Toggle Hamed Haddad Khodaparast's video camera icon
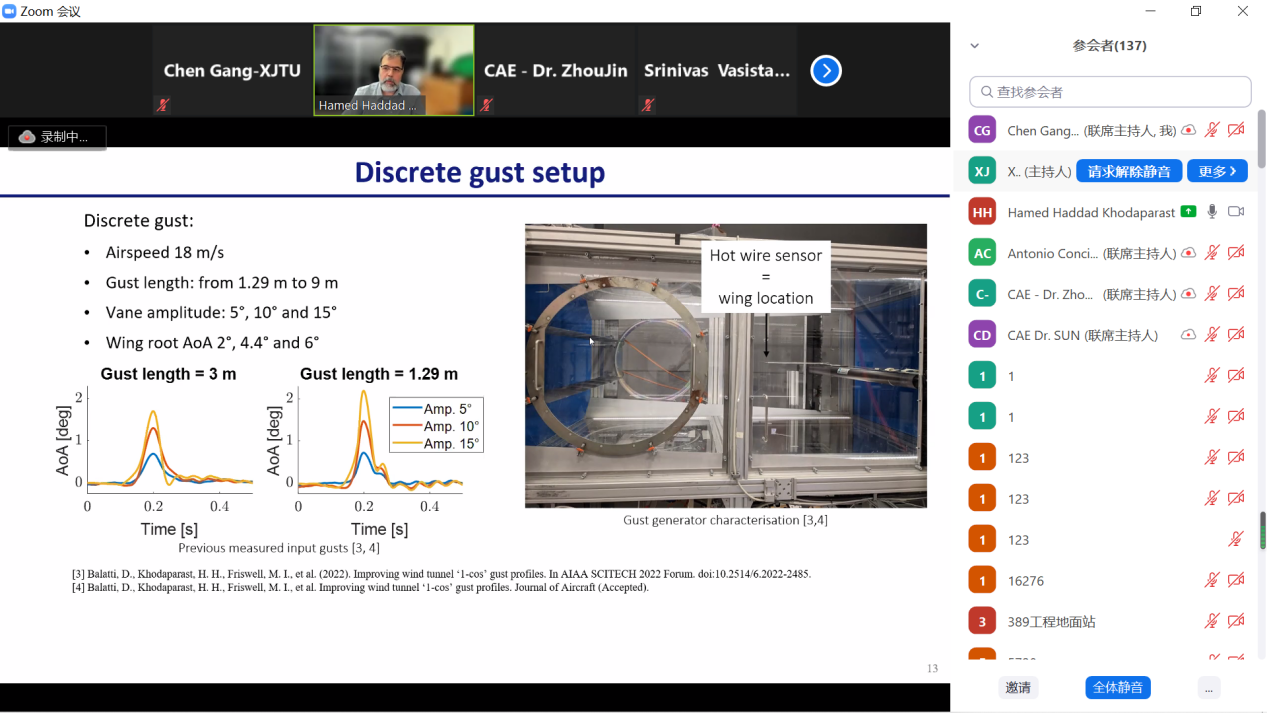1267x713 pixels. point(1236,212)
